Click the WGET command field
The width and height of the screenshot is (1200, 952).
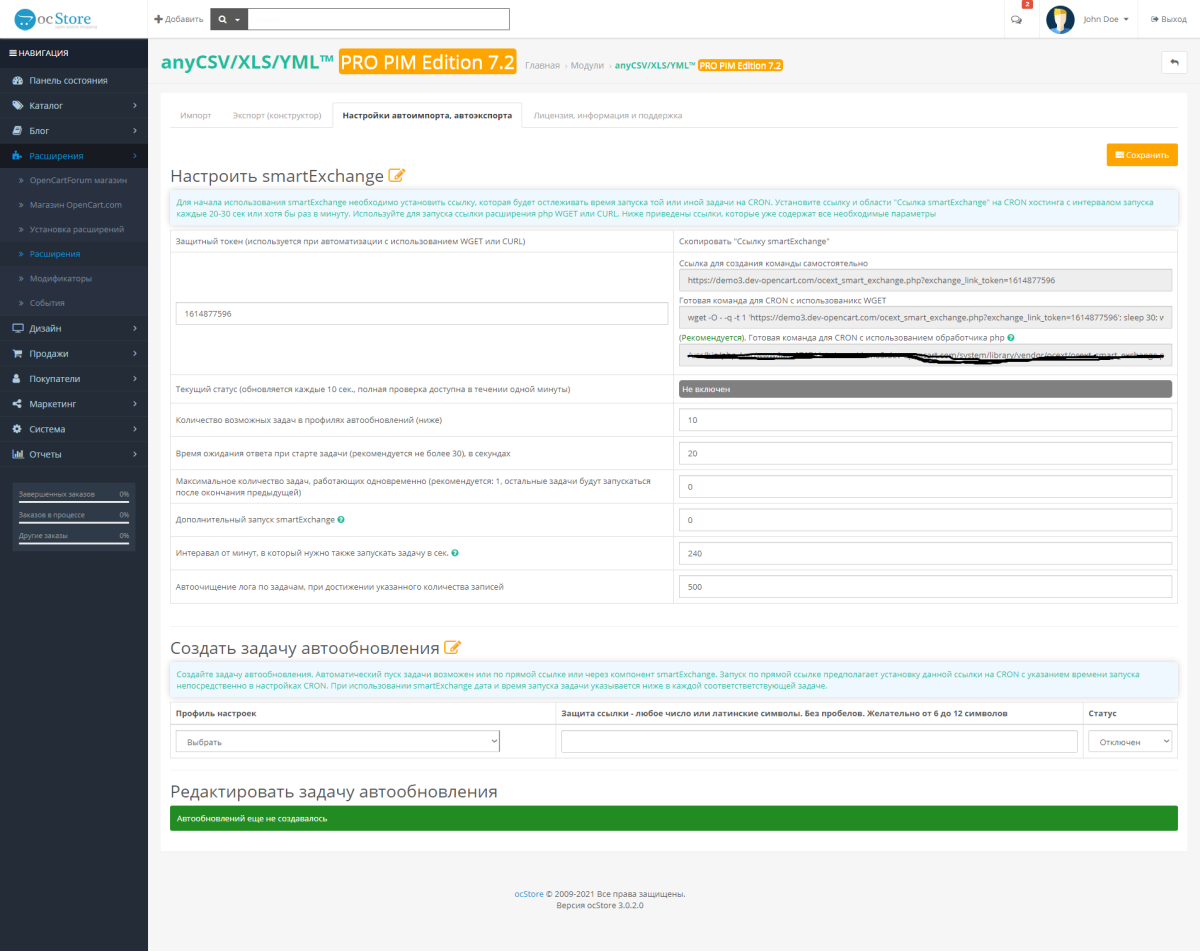tap(925, 318)
